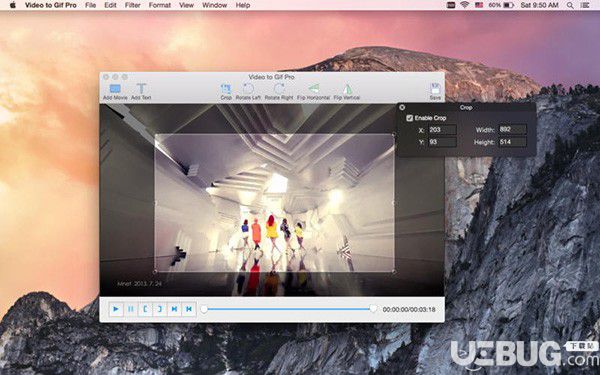Open the Help menu

[243, 5]
